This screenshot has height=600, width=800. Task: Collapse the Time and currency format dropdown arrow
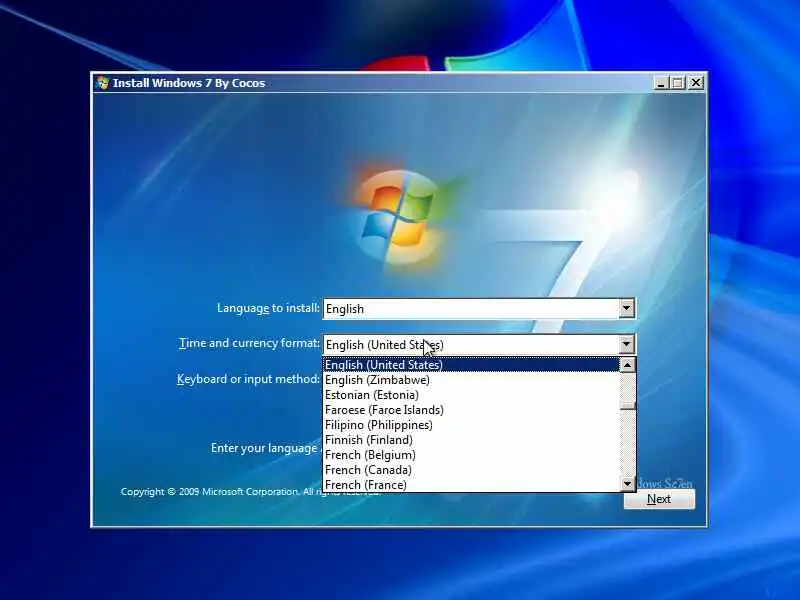[x=627, y=344]
